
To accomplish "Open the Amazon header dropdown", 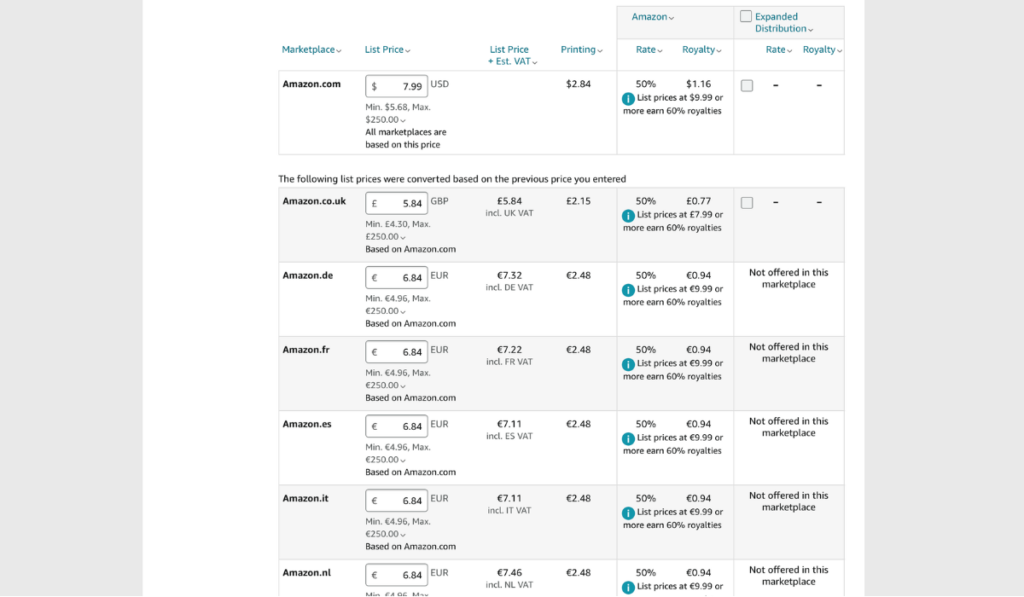I will (652, 17).
